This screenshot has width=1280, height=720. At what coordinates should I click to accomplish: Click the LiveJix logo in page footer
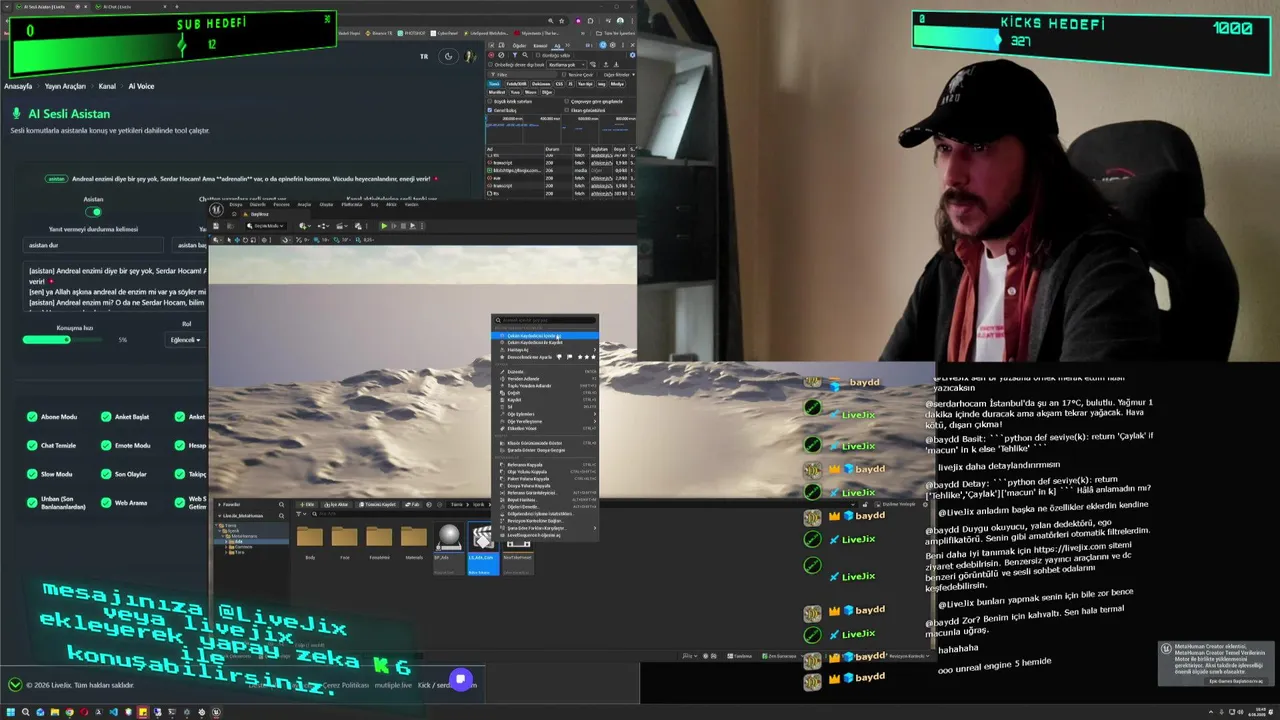pos(15,685)
